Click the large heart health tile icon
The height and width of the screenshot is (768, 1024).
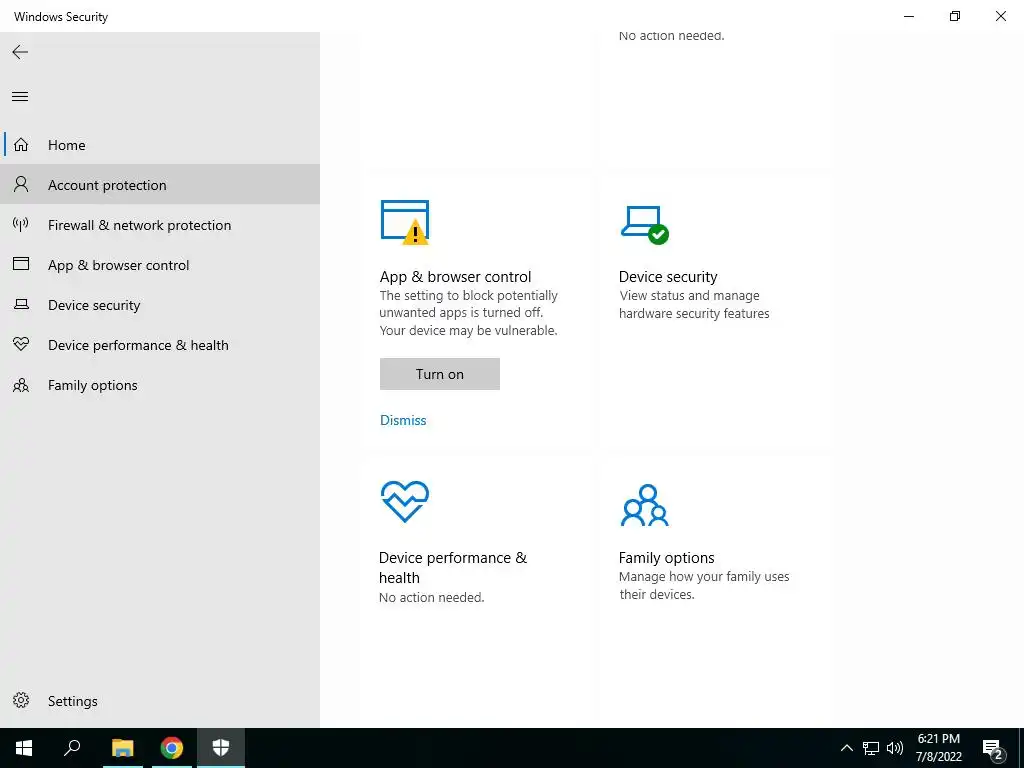click(x=405, y=502)
